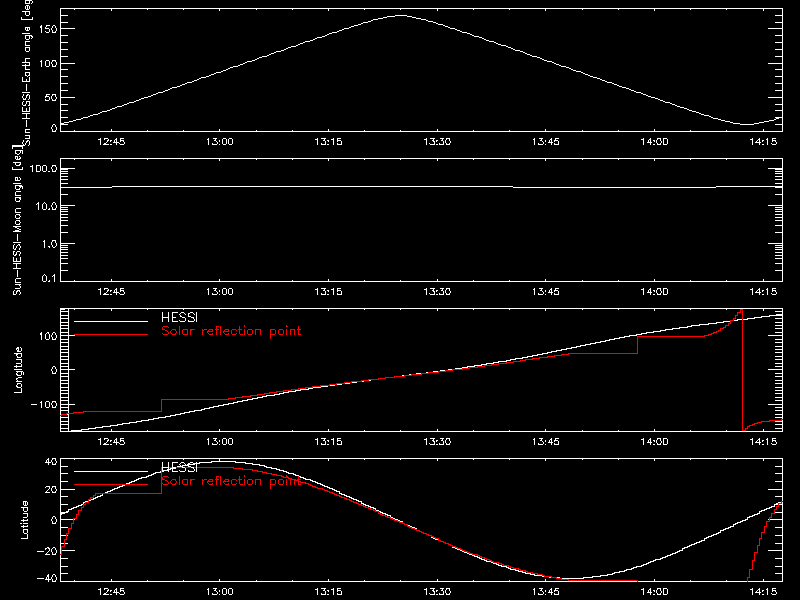800x600 pixels.
Task: Click the Longitude axis label
Action: coord(18,370)
